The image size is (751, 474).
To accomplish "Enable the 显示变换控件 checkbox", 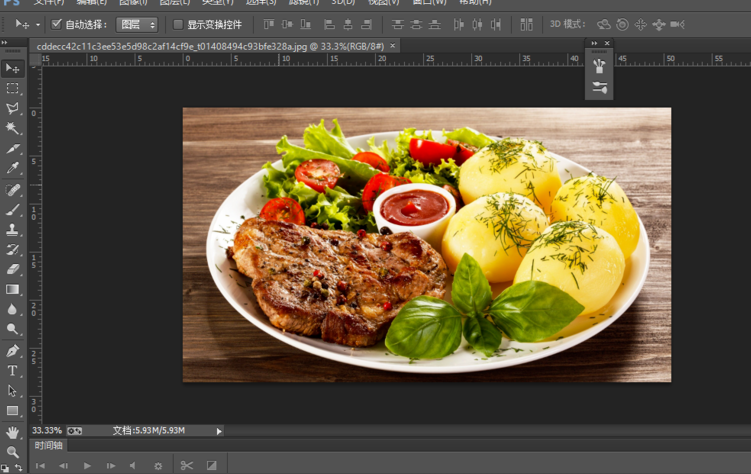I will 178,24.
